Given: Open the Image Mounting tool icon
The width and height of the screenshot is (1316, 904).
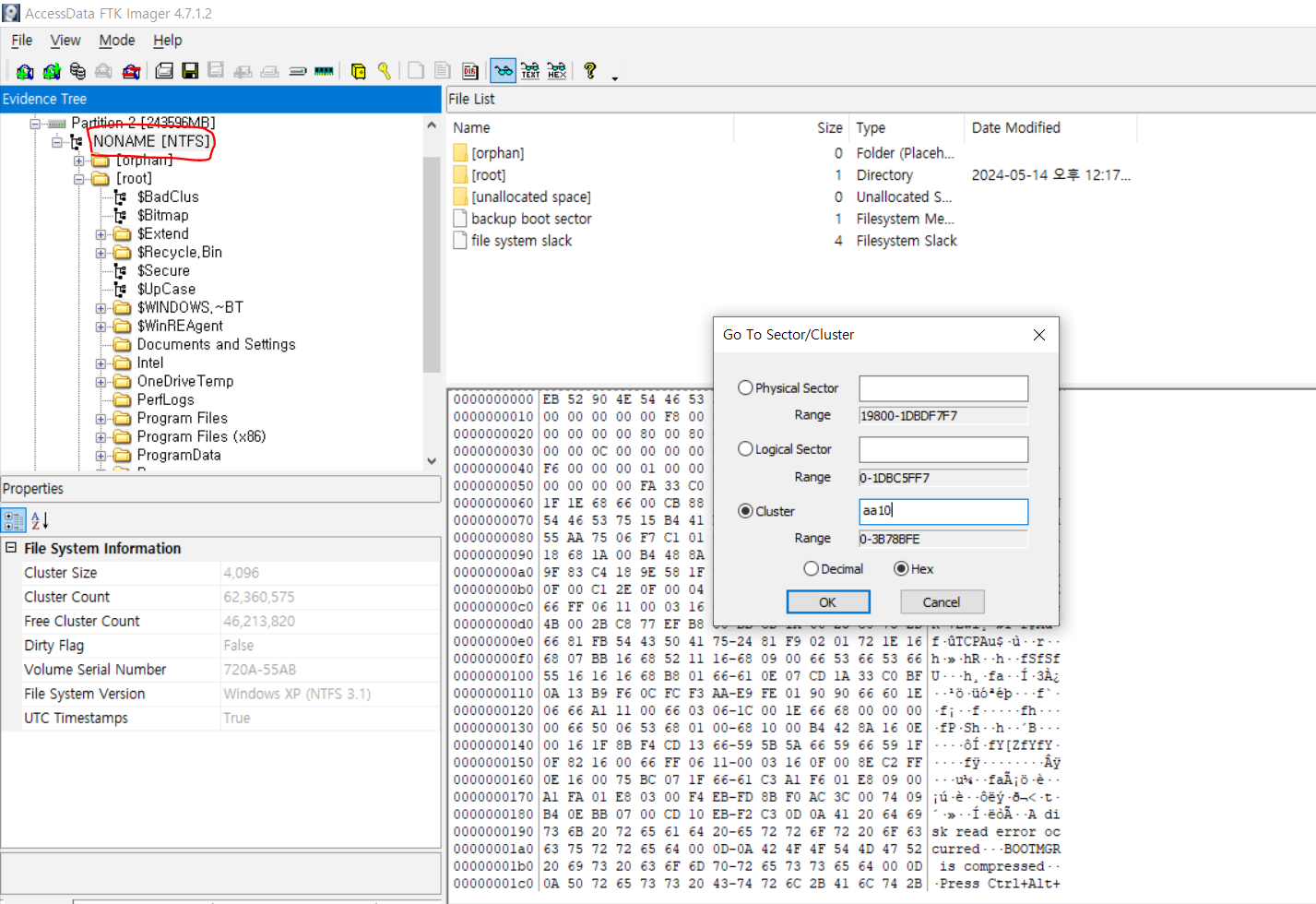Looking at the screenshot, I should (77, 71).
